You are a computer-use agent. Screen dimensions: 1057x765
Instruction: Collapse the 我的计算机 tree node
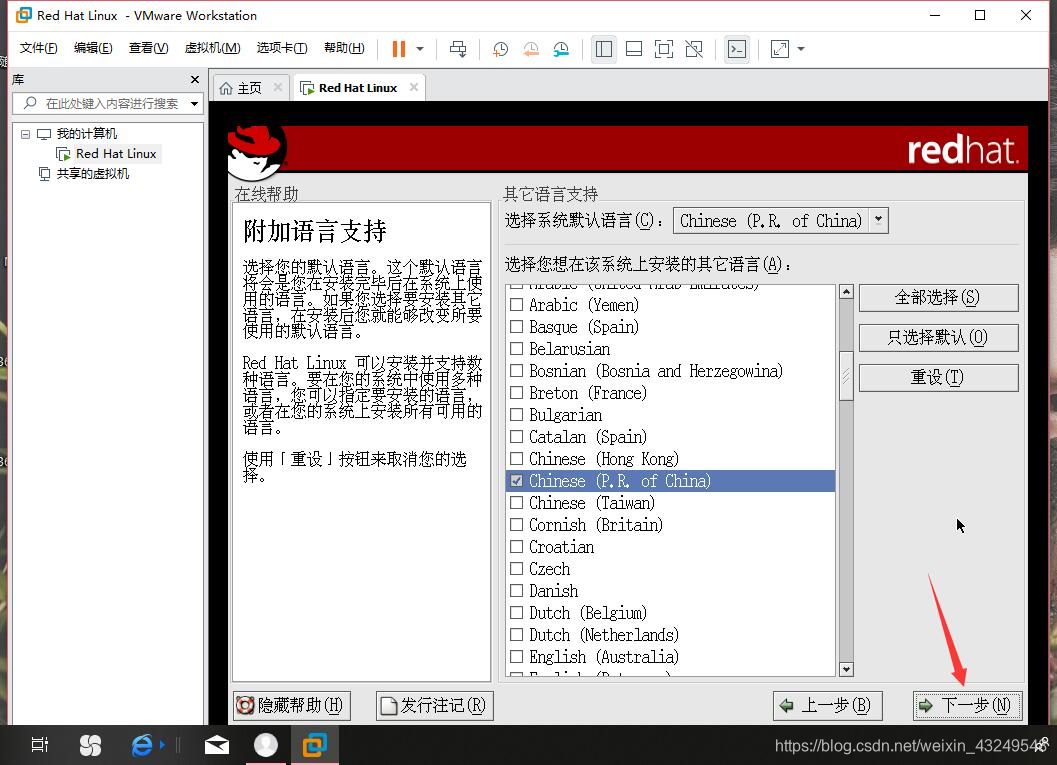click(x=26, y=134)
